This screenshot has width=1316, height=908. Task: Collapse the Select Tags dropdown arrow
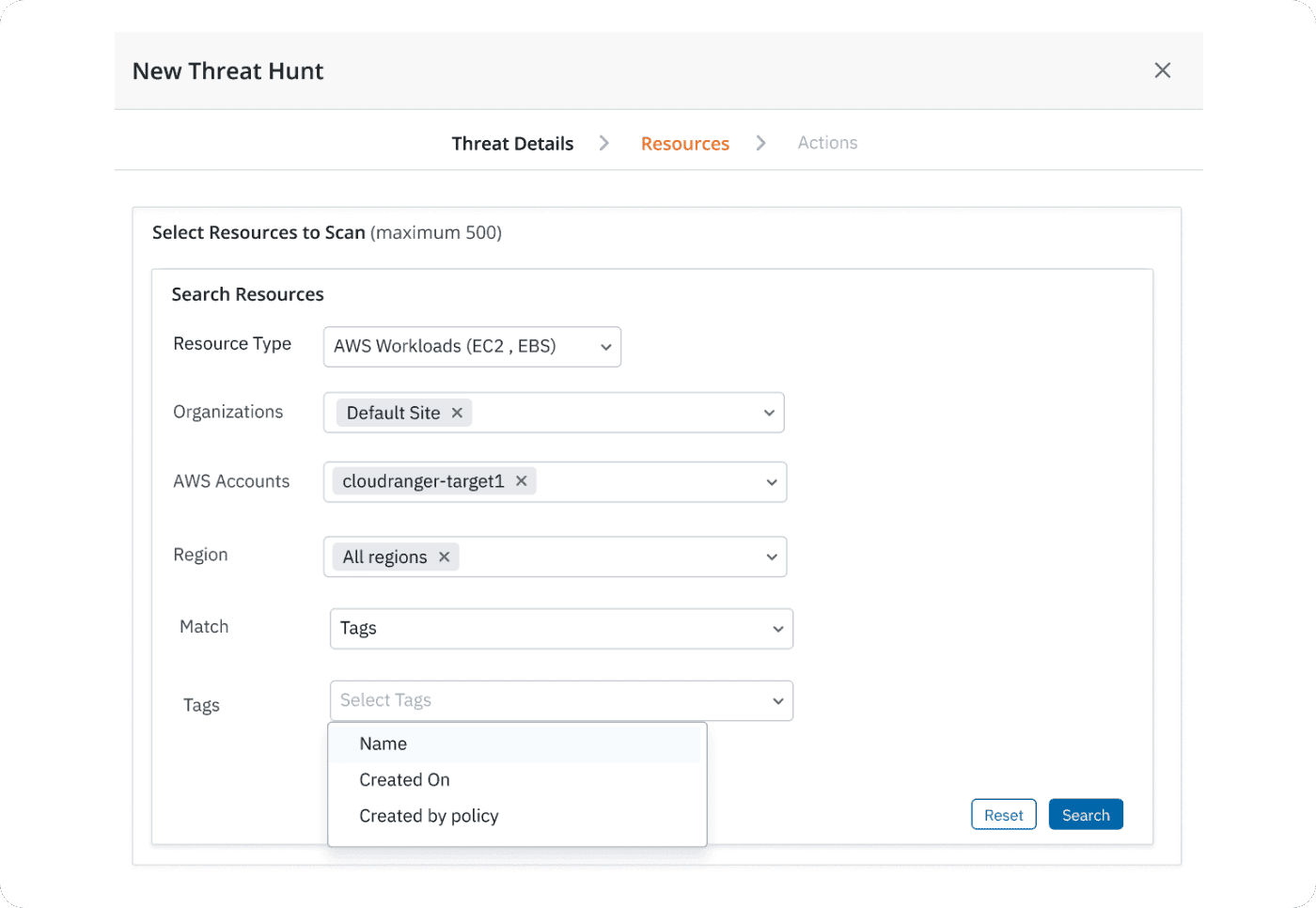click(777, 701)
